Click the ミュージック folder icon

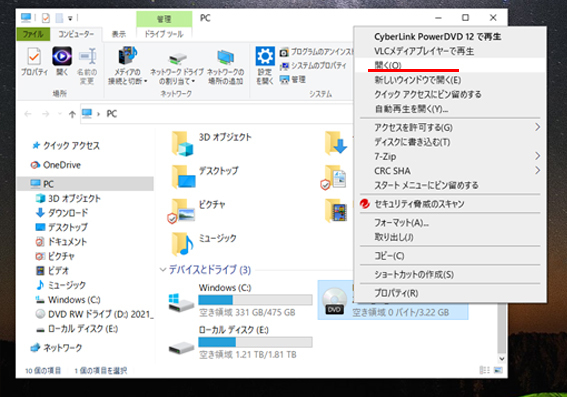click(183, 244)
